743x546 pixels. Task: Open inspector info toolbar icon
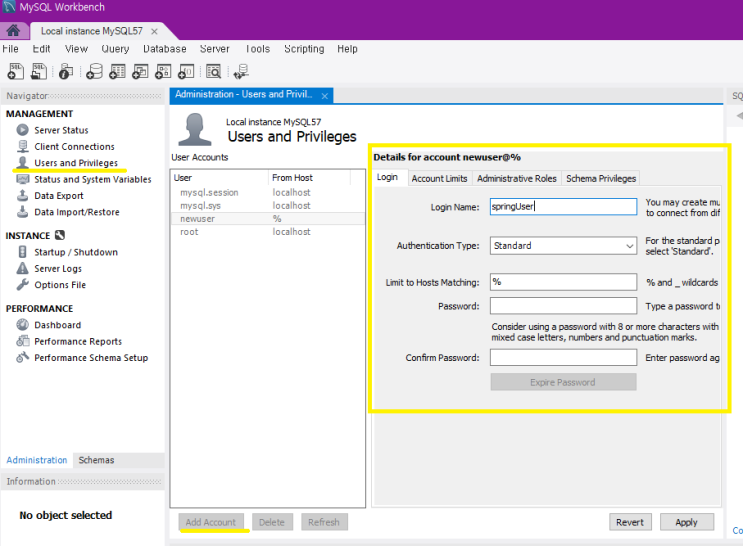click(66, 72)
